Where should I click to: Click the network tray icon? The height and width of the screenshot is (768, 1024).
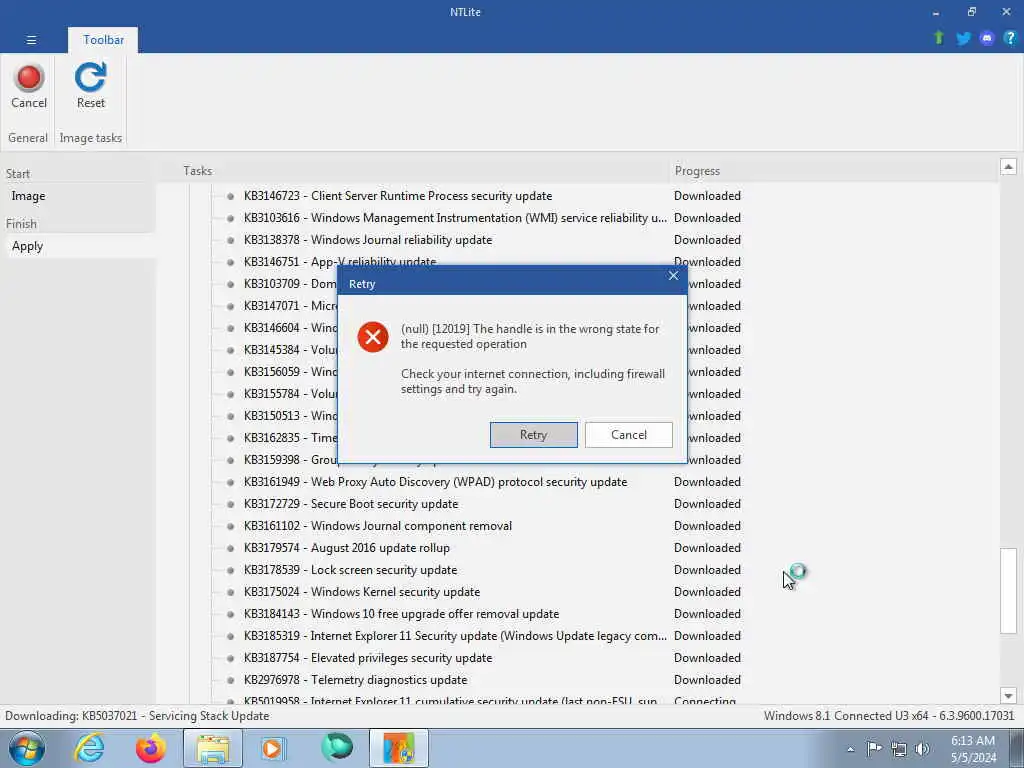(x=899, y=749)
